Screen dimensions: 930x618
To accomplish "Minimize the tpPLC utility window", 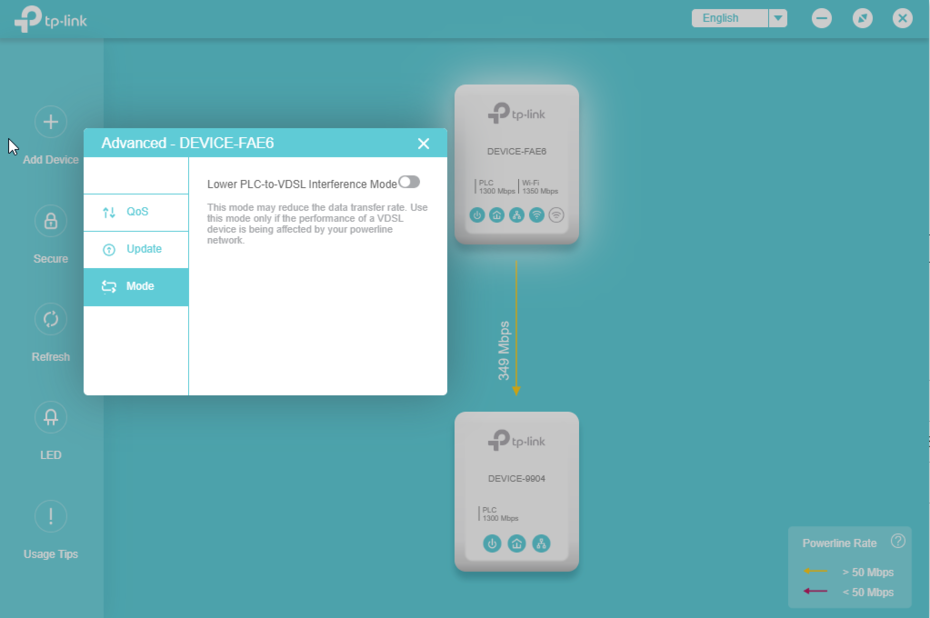I will click(821, 18).
